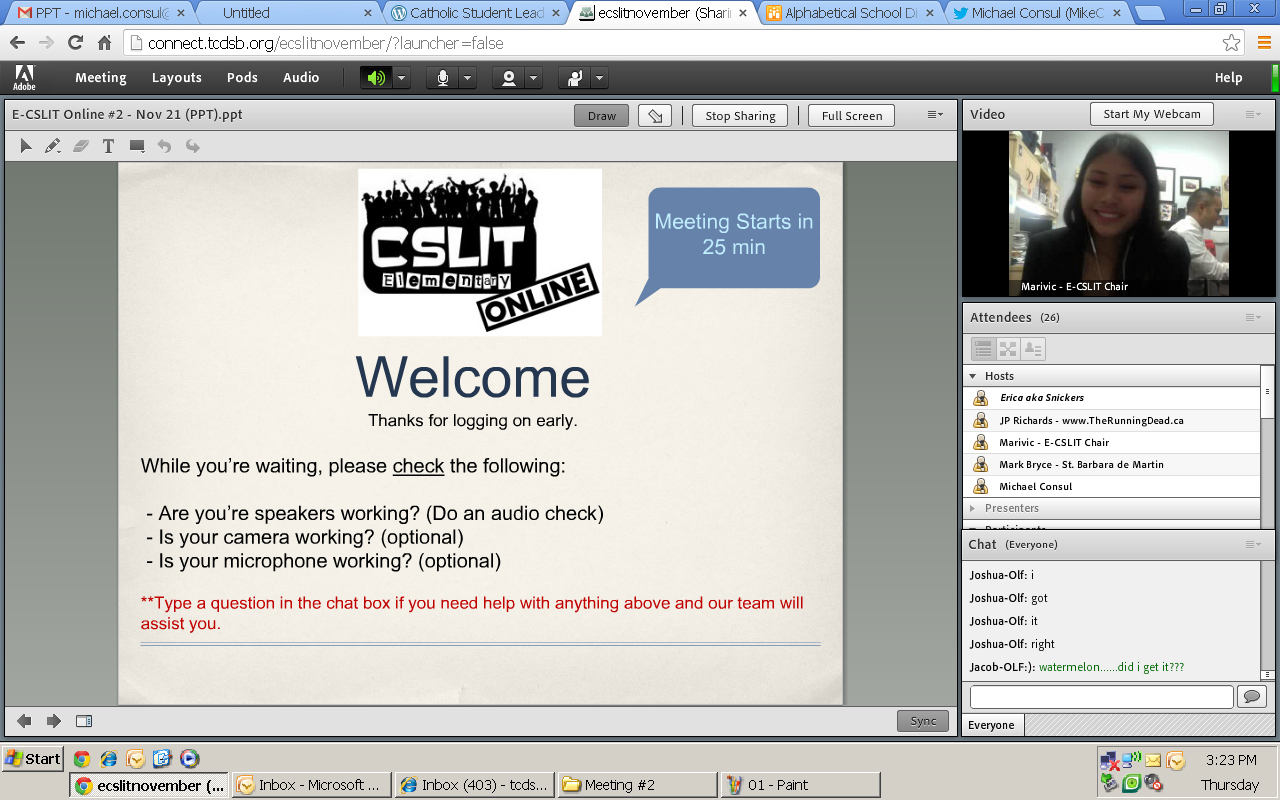The width and height of the screenshot is (1280, 800).
Task: Select the arrow selection tool in the draw toolbar
Action: [26, 147]
